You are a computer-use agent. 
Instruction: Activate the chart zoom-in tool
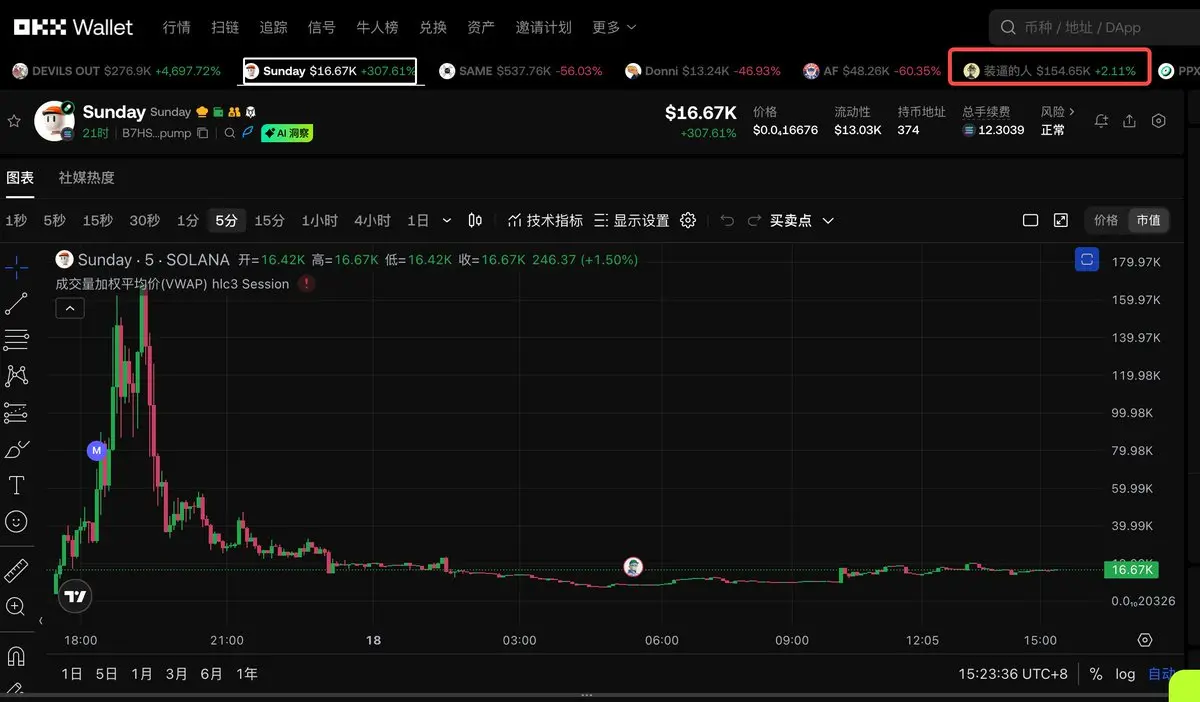[16, 606]
